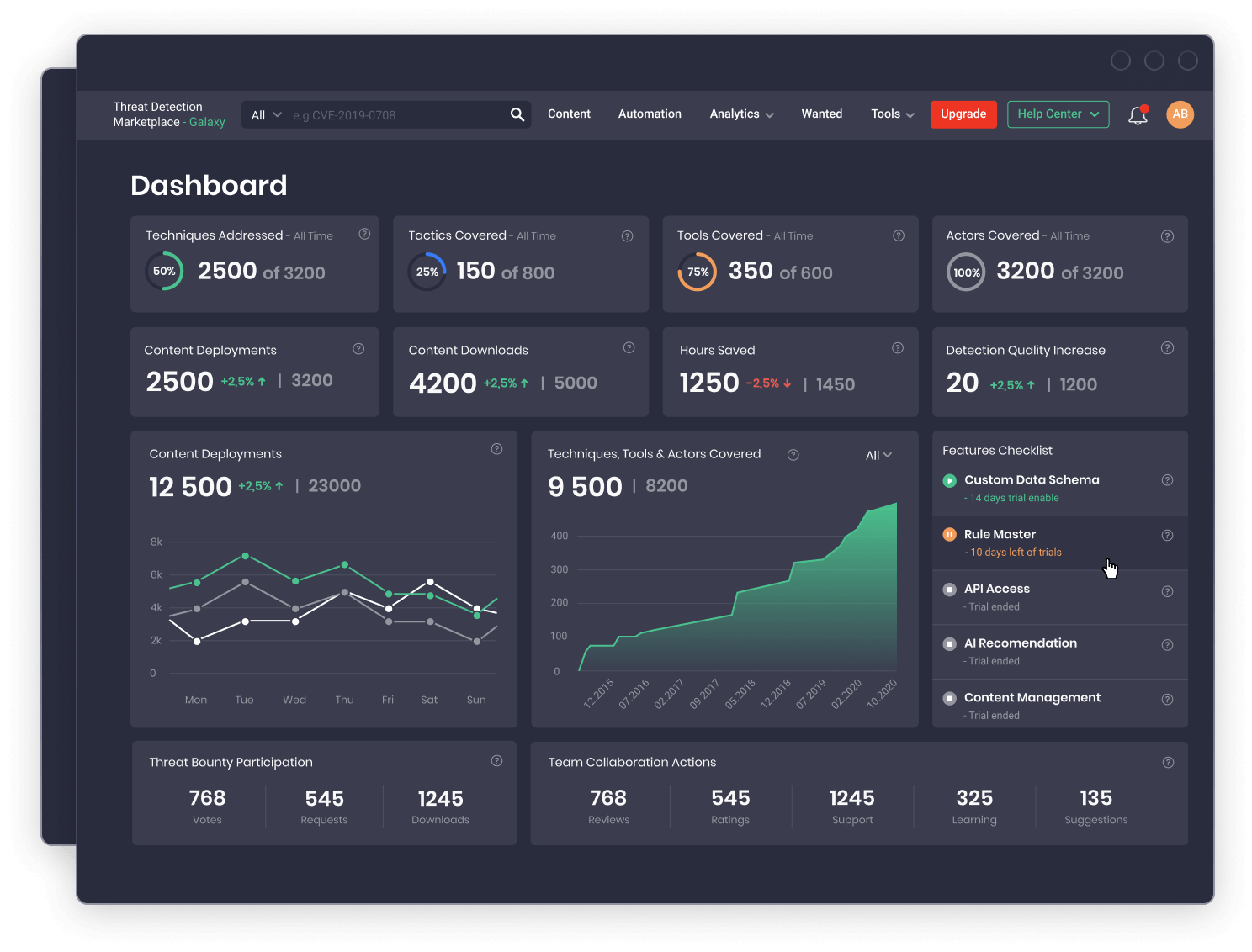The height and width of the screenshot is (952, 1252).
Task: Open the API Access feature
Action: 997,589
